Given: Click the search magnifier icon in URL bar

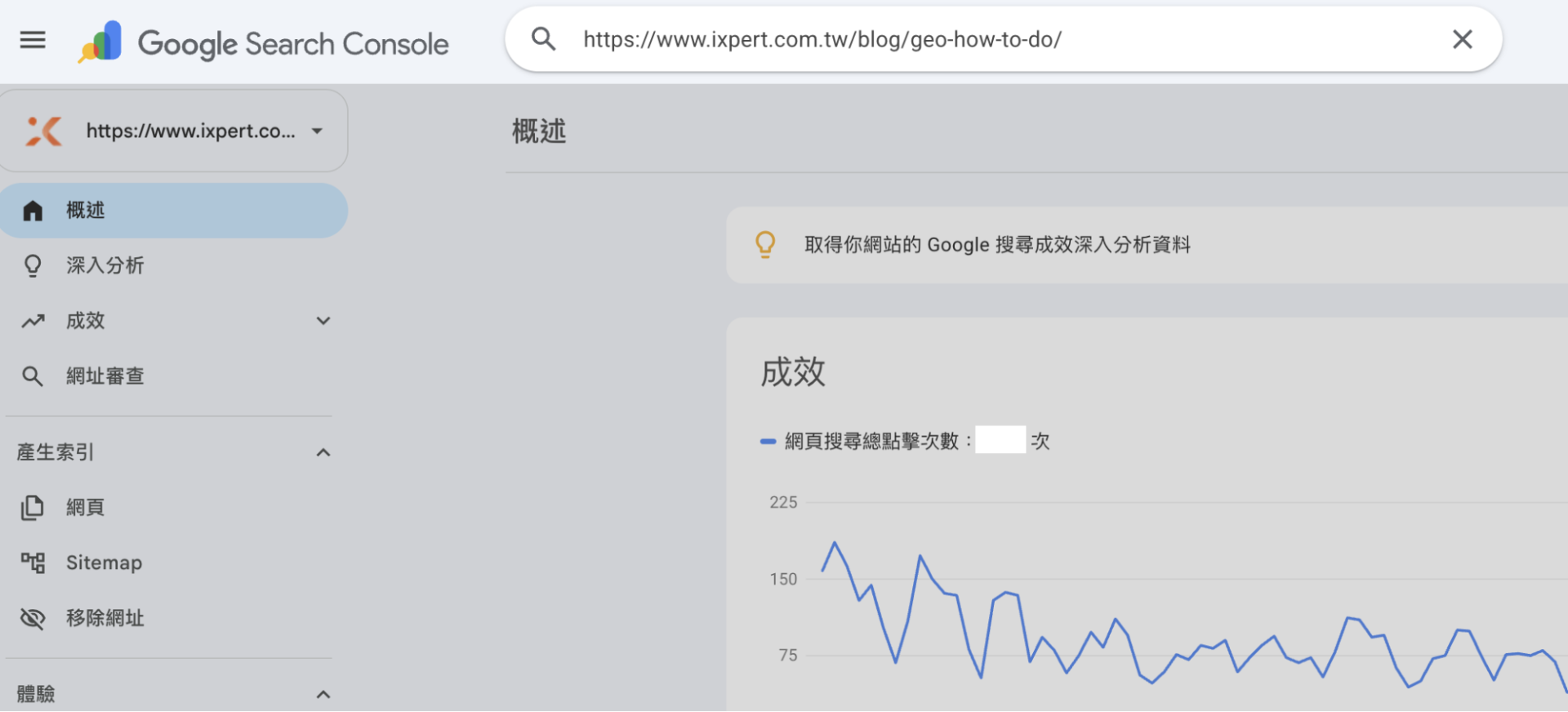Looking at the screenshot, I should tap(543, 39).
